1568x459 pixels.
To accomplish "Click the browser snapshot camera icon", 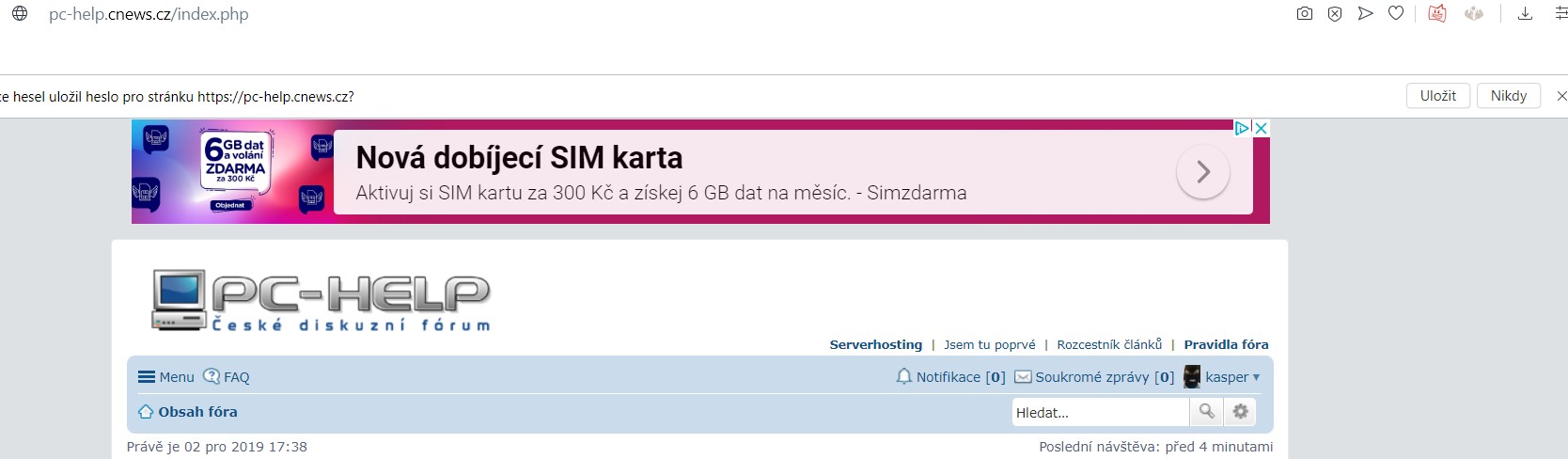I will click(x=1304, y=13).
